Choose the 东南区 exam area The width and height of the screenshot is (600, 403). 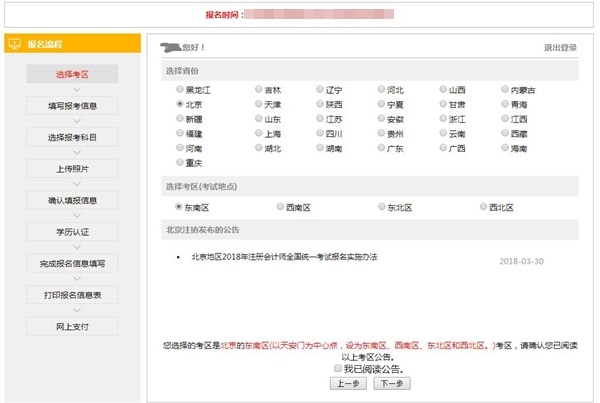[x=179, y=207]
